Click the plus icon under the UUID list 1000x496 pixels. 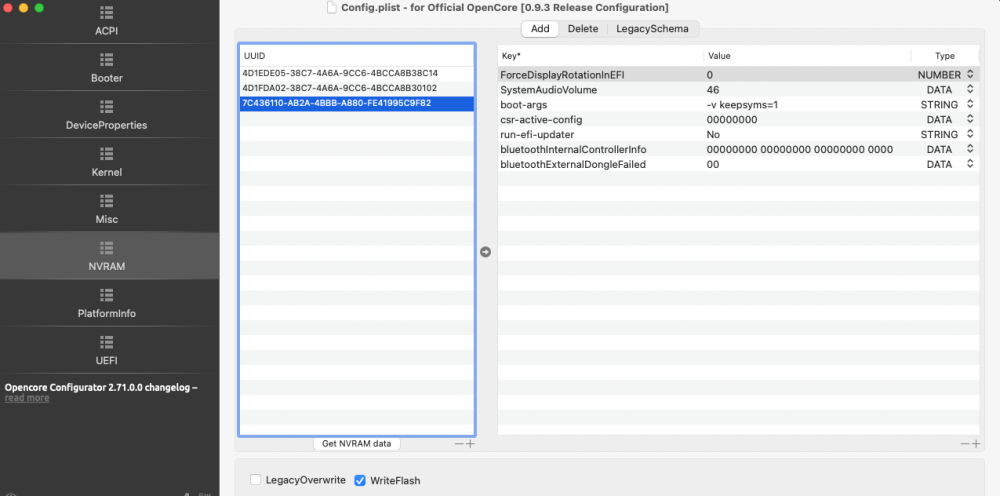[x=470, y=444]
